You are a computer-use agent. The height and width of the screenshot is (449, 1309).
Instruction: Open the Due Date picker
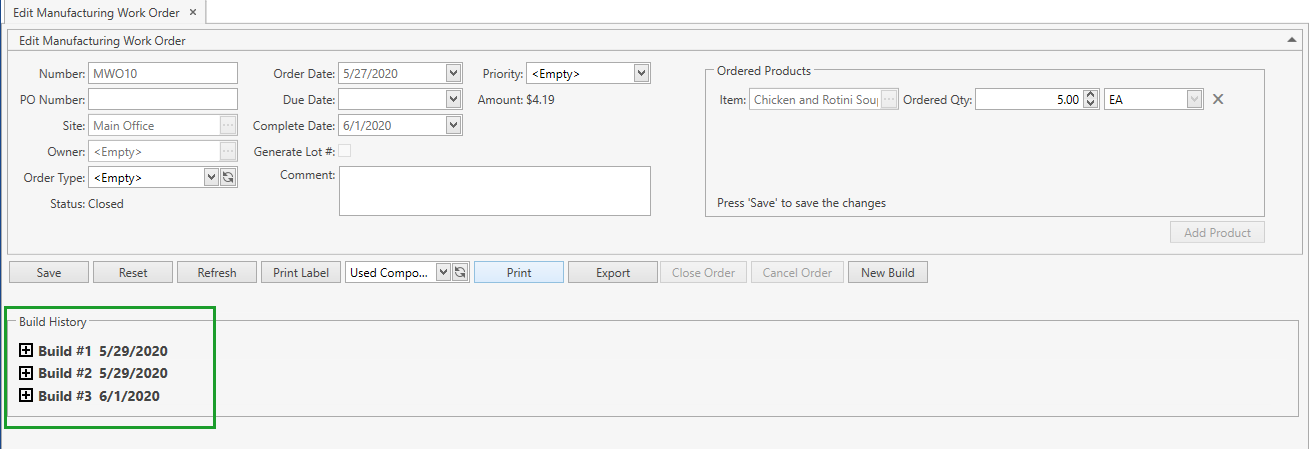453,99
